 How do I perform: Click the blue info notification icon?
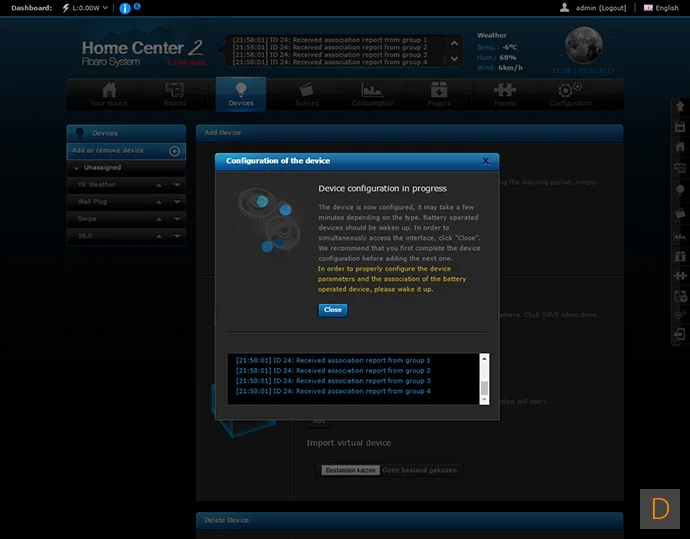click(x=125, y=8)
